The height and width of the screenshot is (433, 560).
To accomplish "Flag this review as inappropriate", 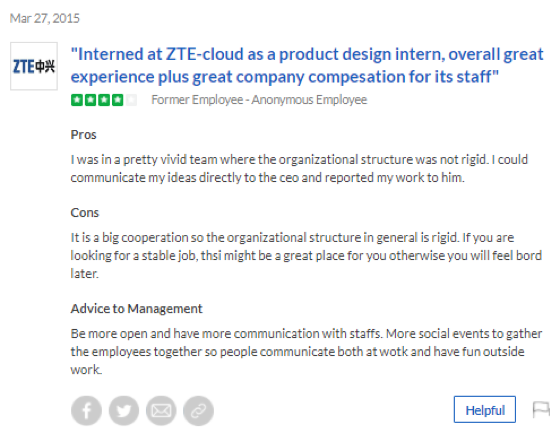I will click(541, 409).
